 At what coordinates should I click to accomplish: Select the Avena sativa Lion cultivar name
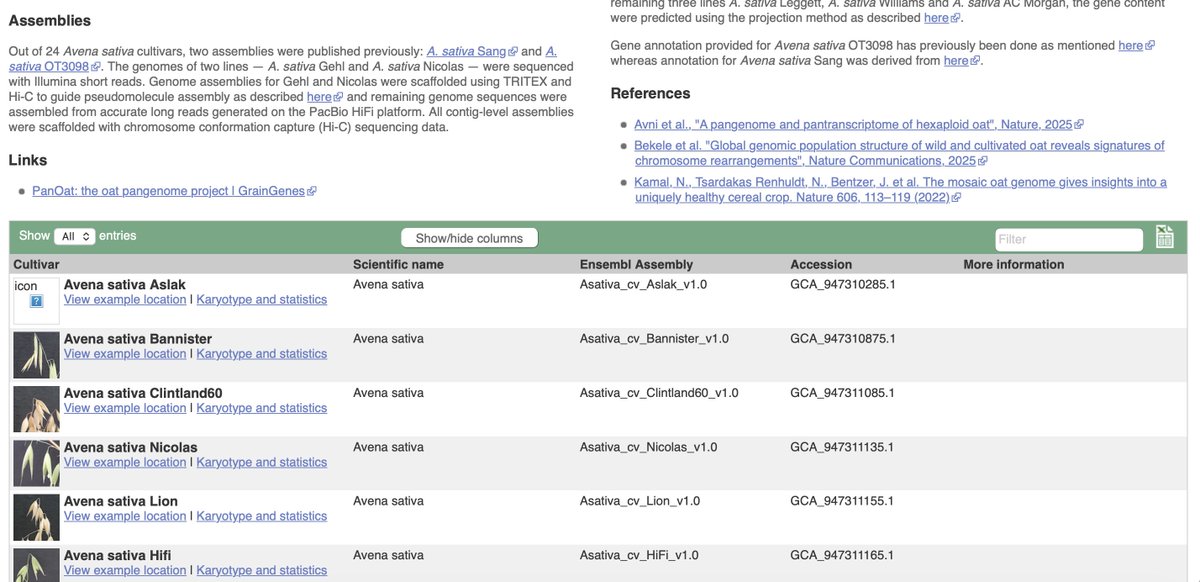(121, 501)
